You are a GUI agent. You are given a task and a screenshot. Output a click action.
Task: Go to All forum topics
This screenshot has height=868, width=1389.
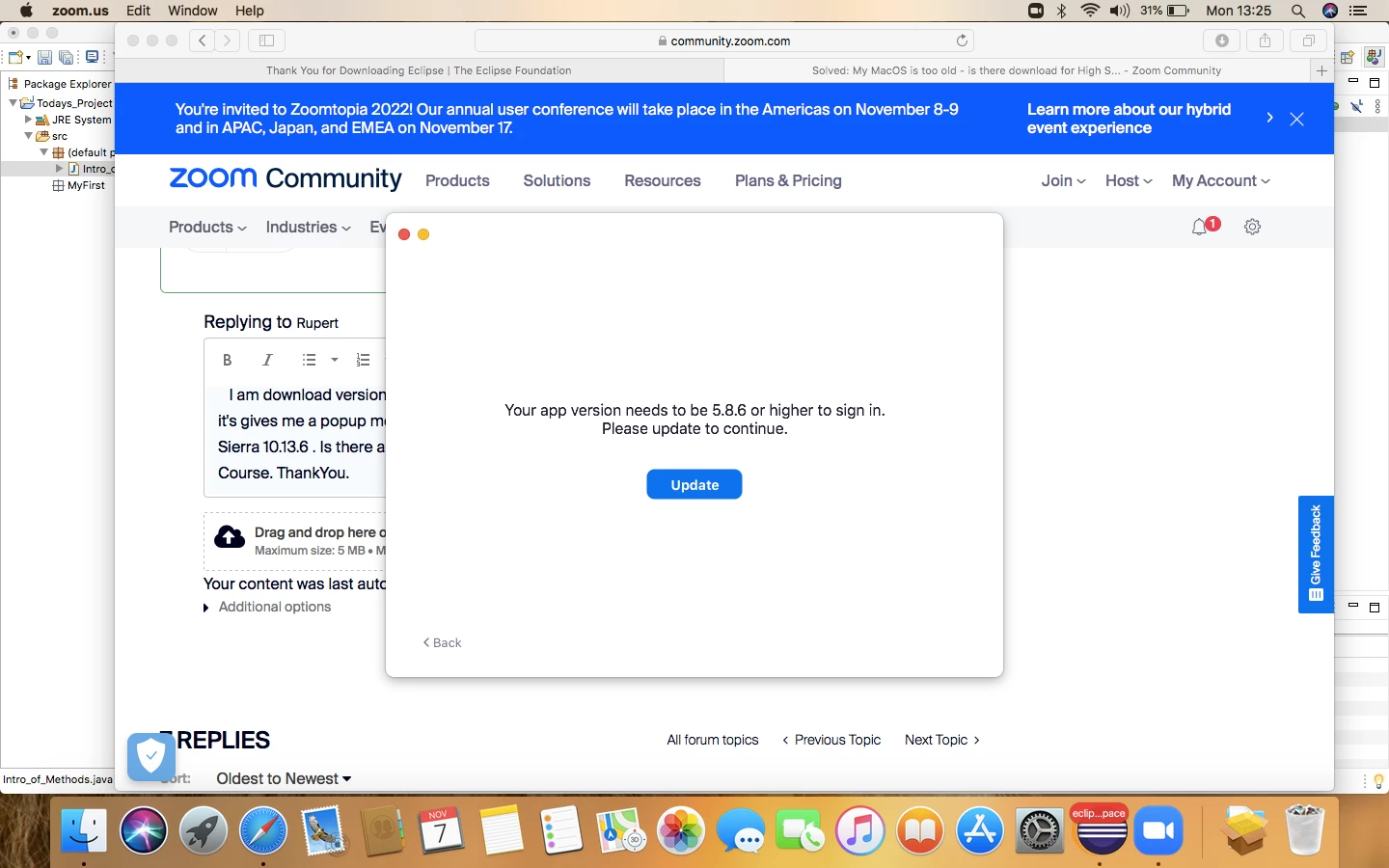[x=713, y=740]
